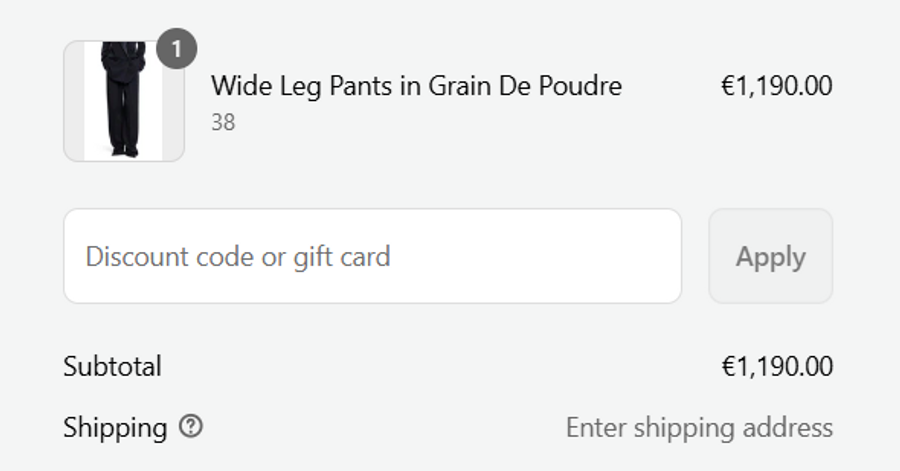Screen dimensions: 900x471
Task: Click the Shipping label text
Action: coord(115,428)
